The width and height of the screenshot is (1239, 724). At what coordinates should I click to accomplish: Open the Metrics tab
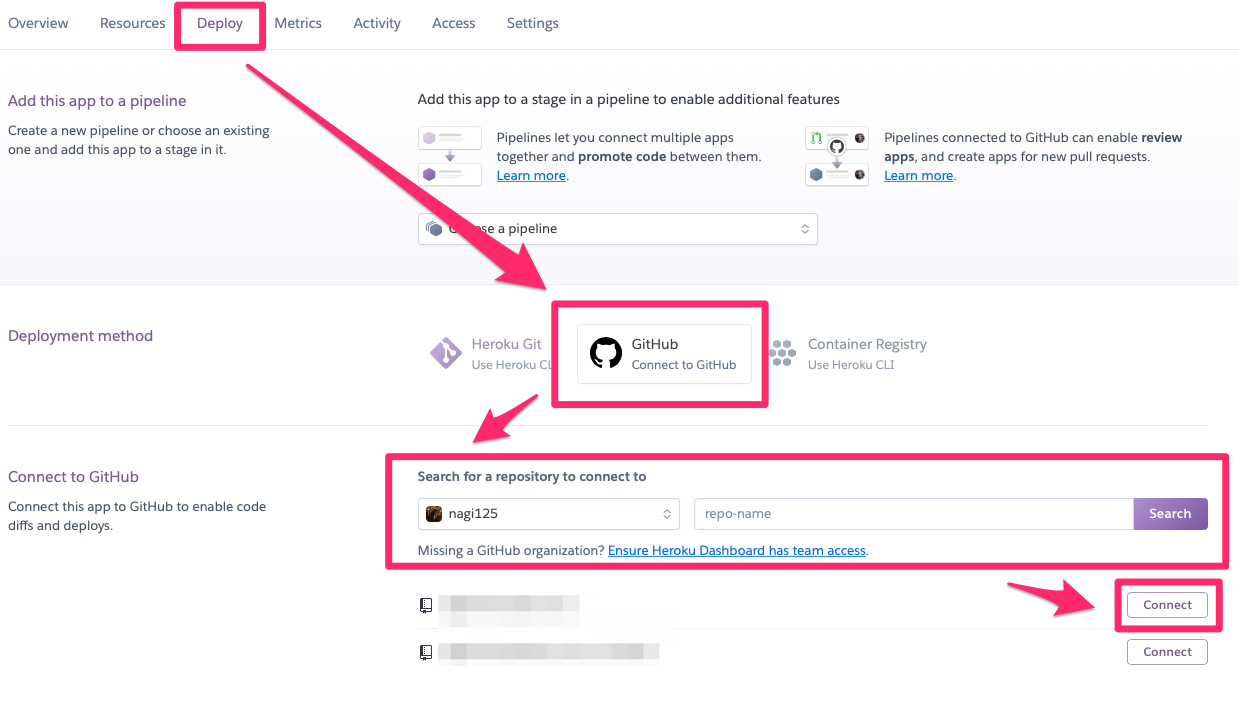pos(298,23)
